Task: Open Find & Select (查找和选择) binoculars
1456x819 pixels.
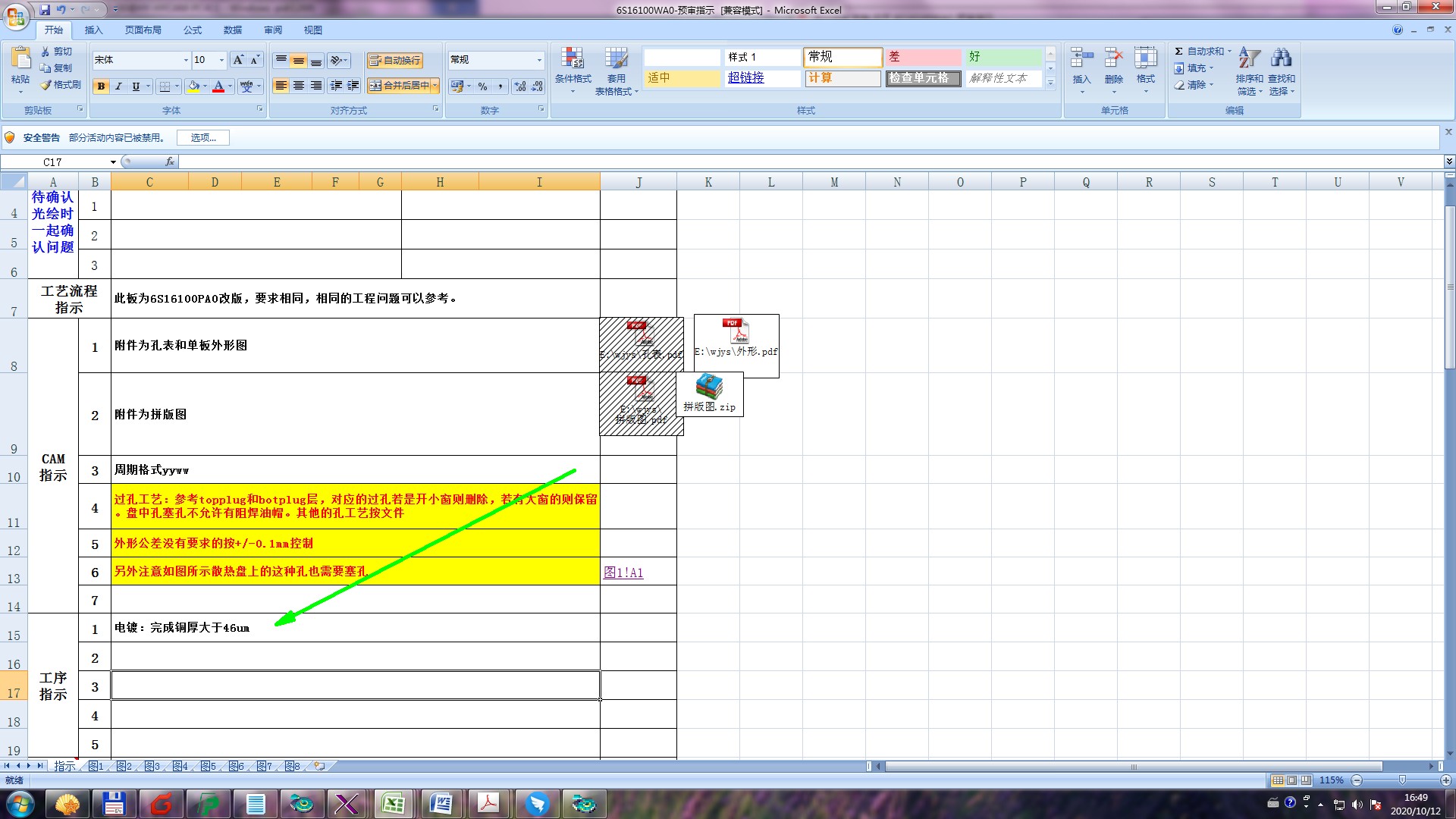Action: tap(1282, 71)
